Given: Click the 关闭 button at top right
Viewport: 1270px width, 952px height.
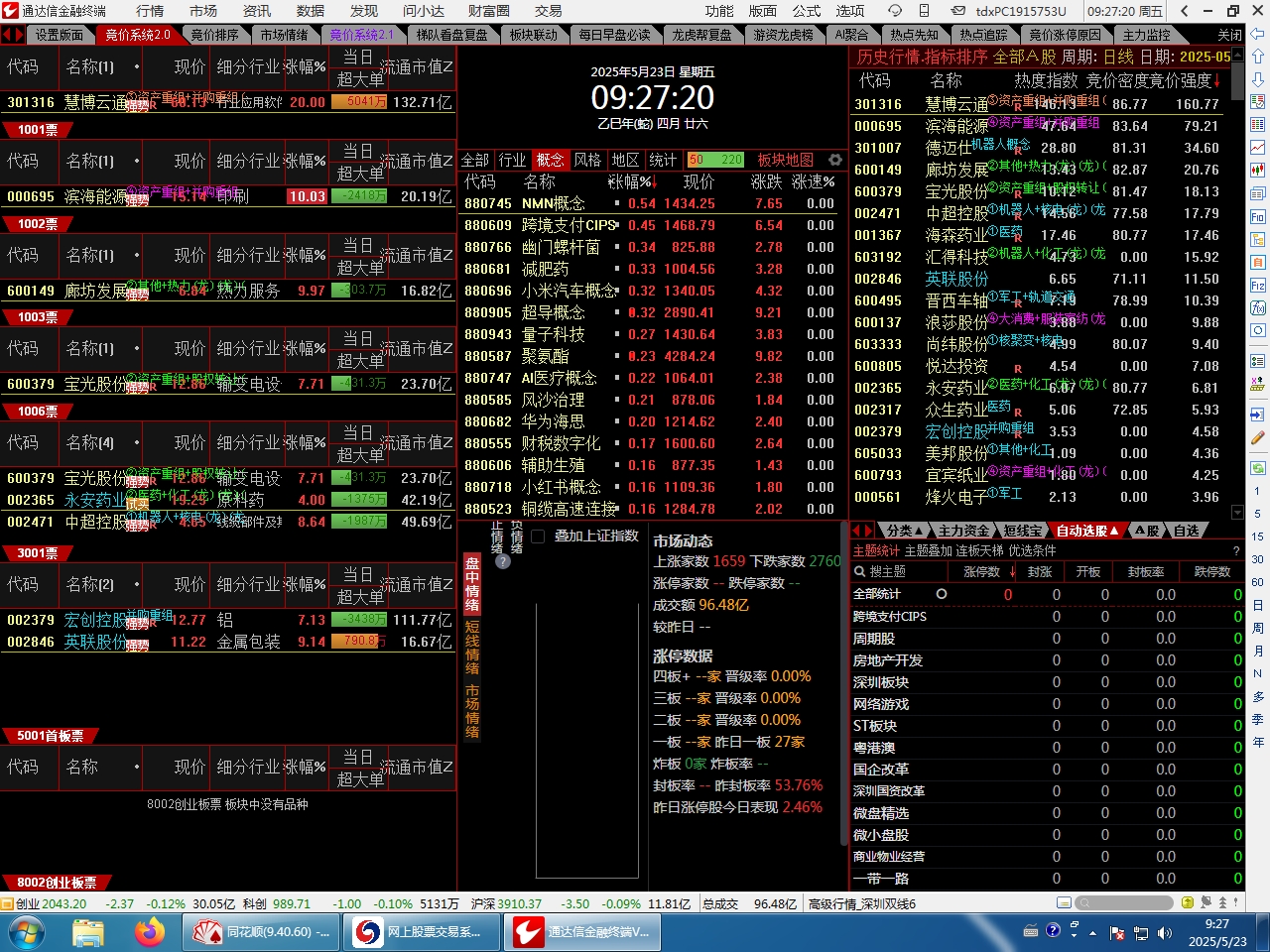Looking at the screenshot, I should click(x=1229, y=34).
